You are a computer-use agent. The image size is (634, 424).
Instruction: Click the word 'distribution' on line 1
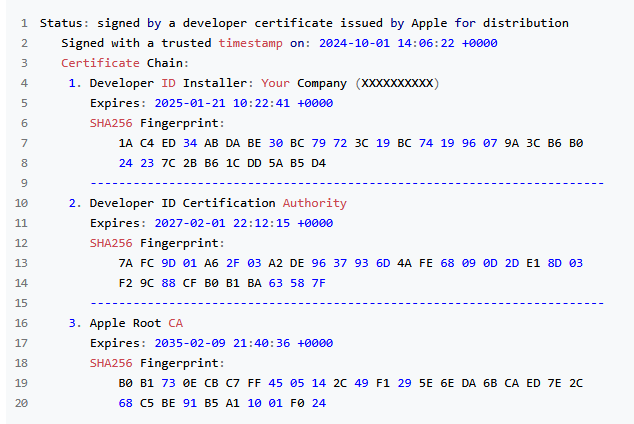pos(526,23)
